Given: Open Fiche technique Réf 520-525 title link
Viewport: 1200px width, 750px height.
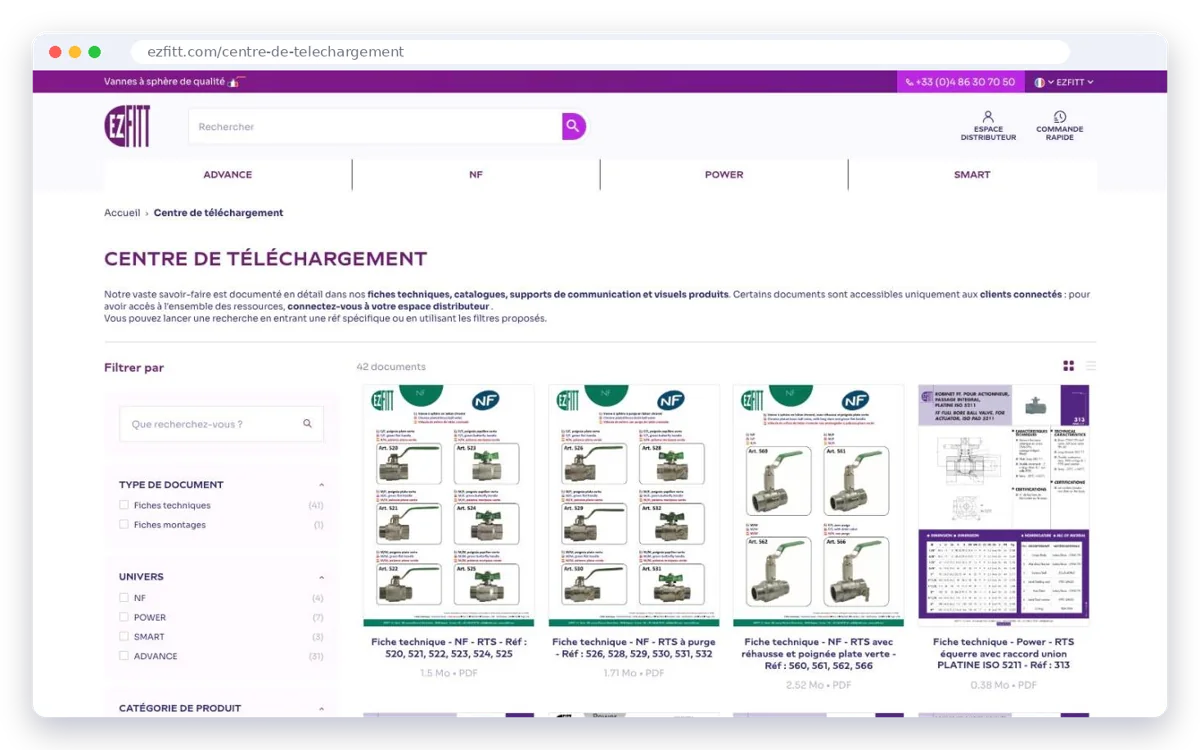Looking at the screenshot, I should 449,648.
